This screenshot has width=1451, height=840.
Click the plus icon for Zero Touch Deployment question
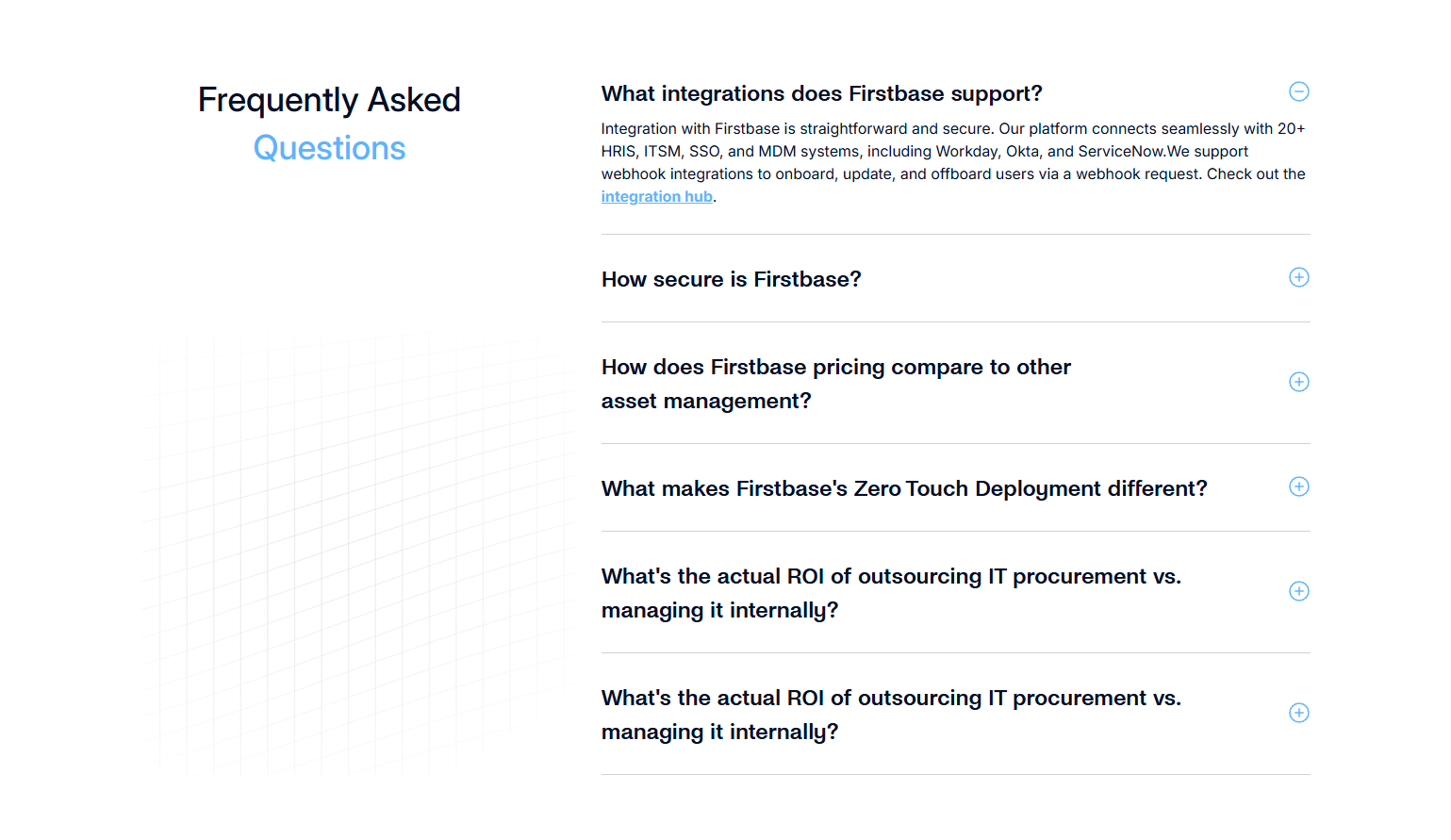click(1299, 486)
